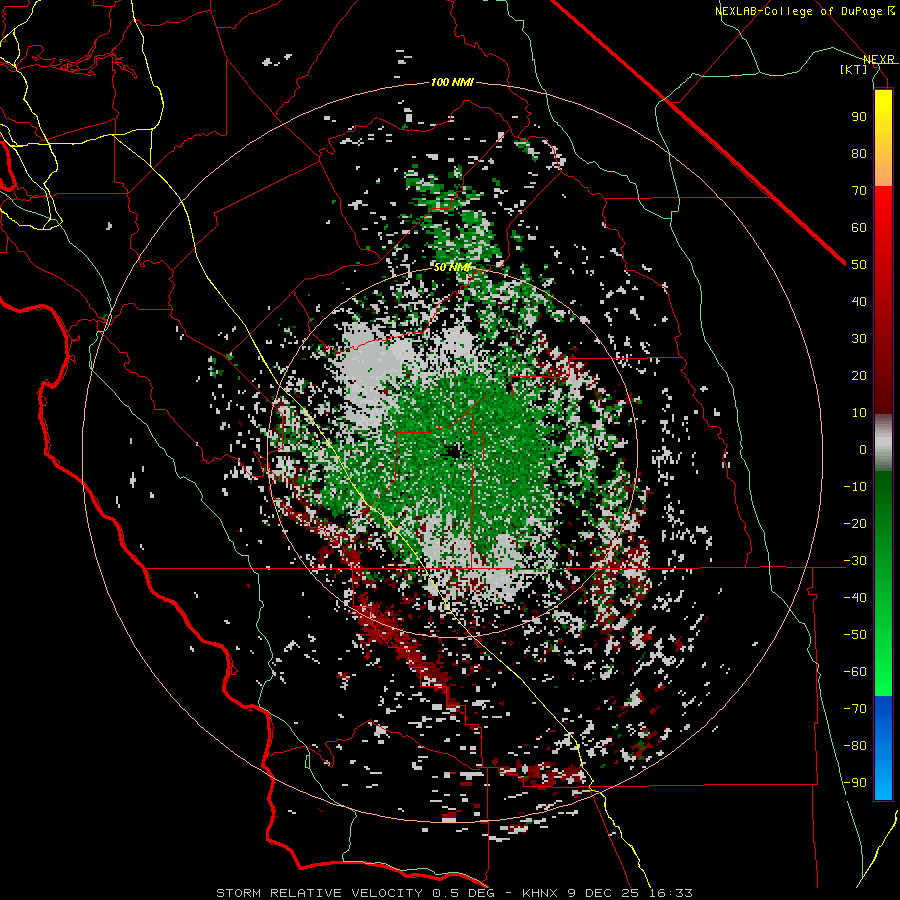Click the Storm Relative Velocity caption at bottom
The height and width of the screenshot is (900, 900).
[x=454, y=893]
